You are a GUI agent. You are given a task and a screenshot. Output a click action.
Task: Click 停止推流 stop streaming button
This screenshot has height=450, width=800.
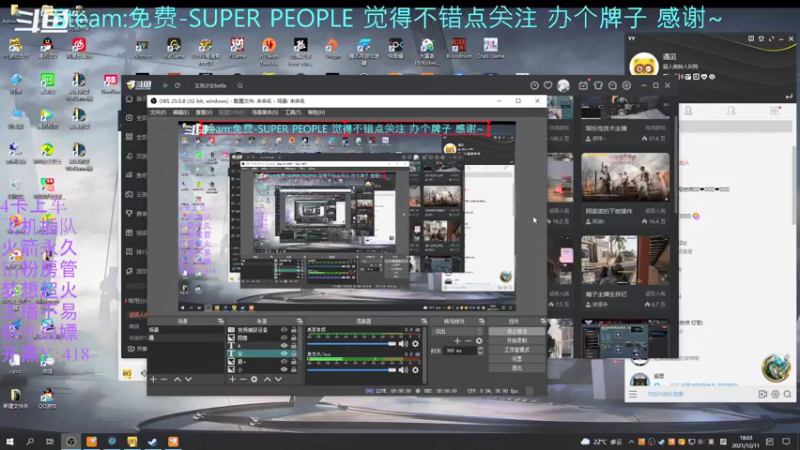coord(516,331)
